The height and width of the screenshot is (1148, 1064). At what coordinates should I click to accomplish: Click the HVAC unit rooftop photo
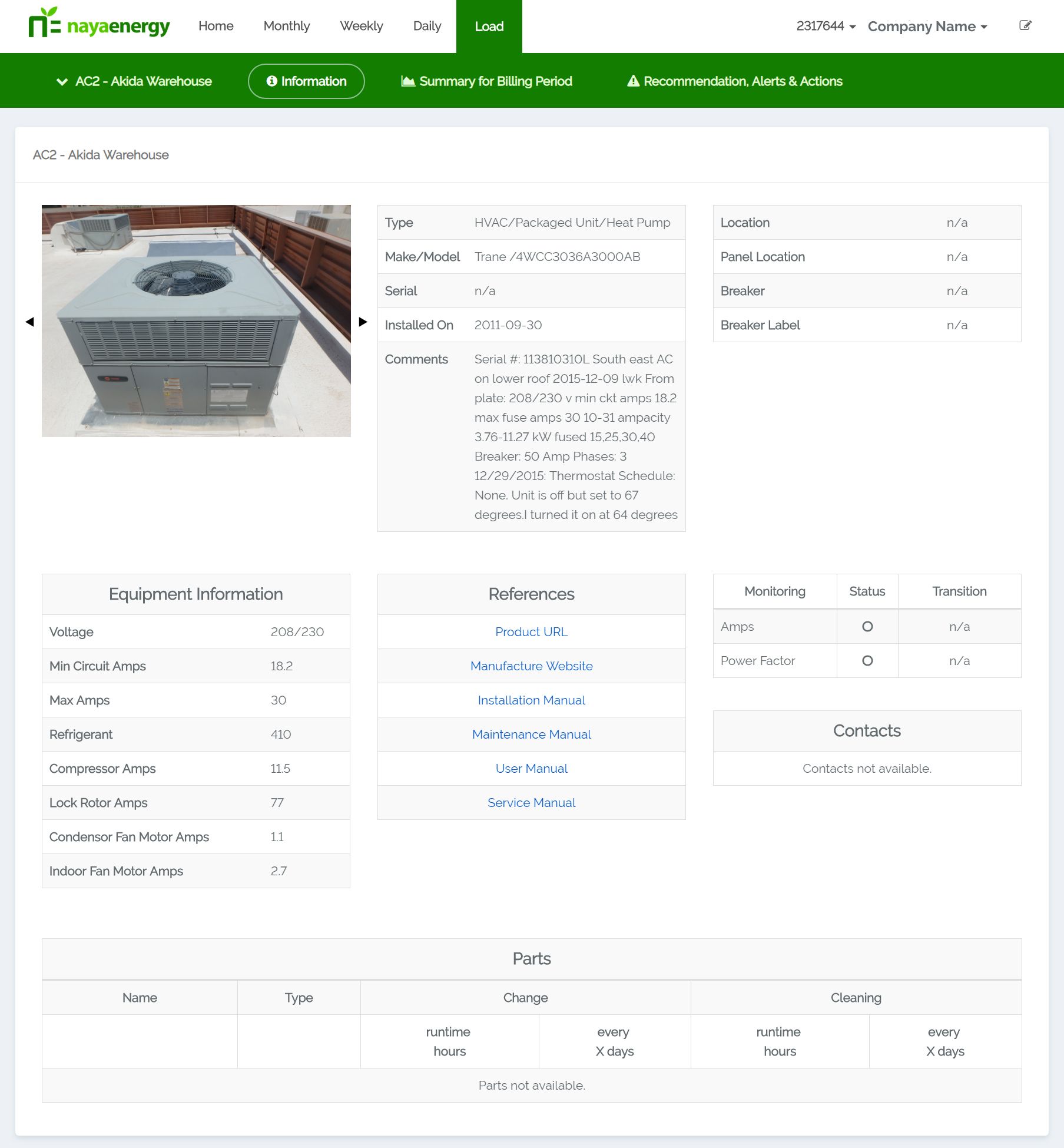click(x=196, y=321)
